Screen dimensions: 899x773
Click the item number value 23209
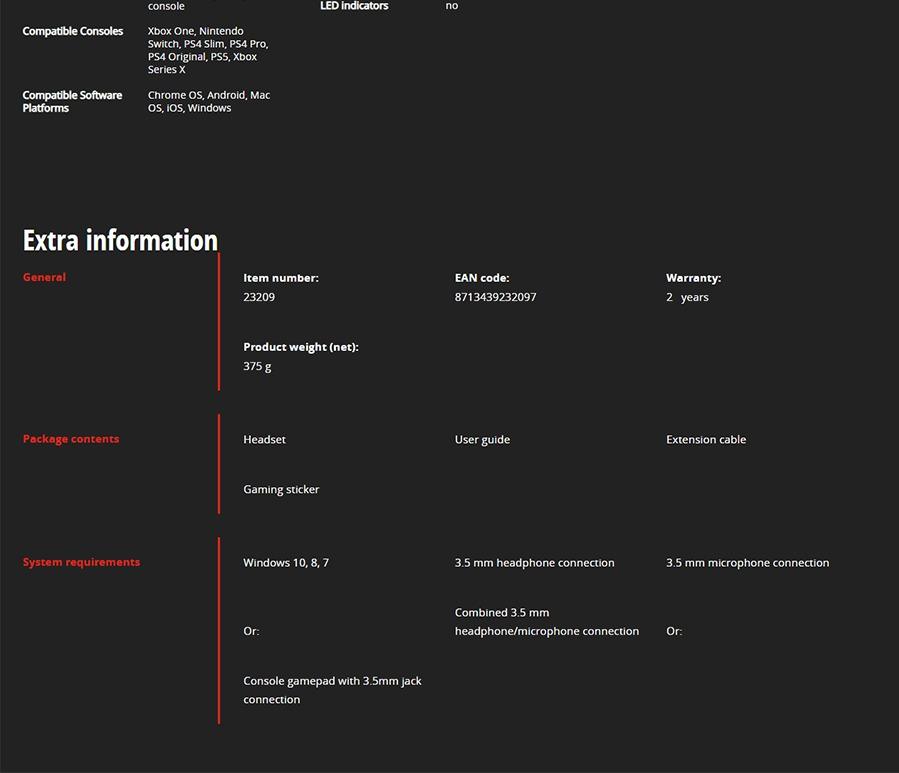tap(259, 297)
